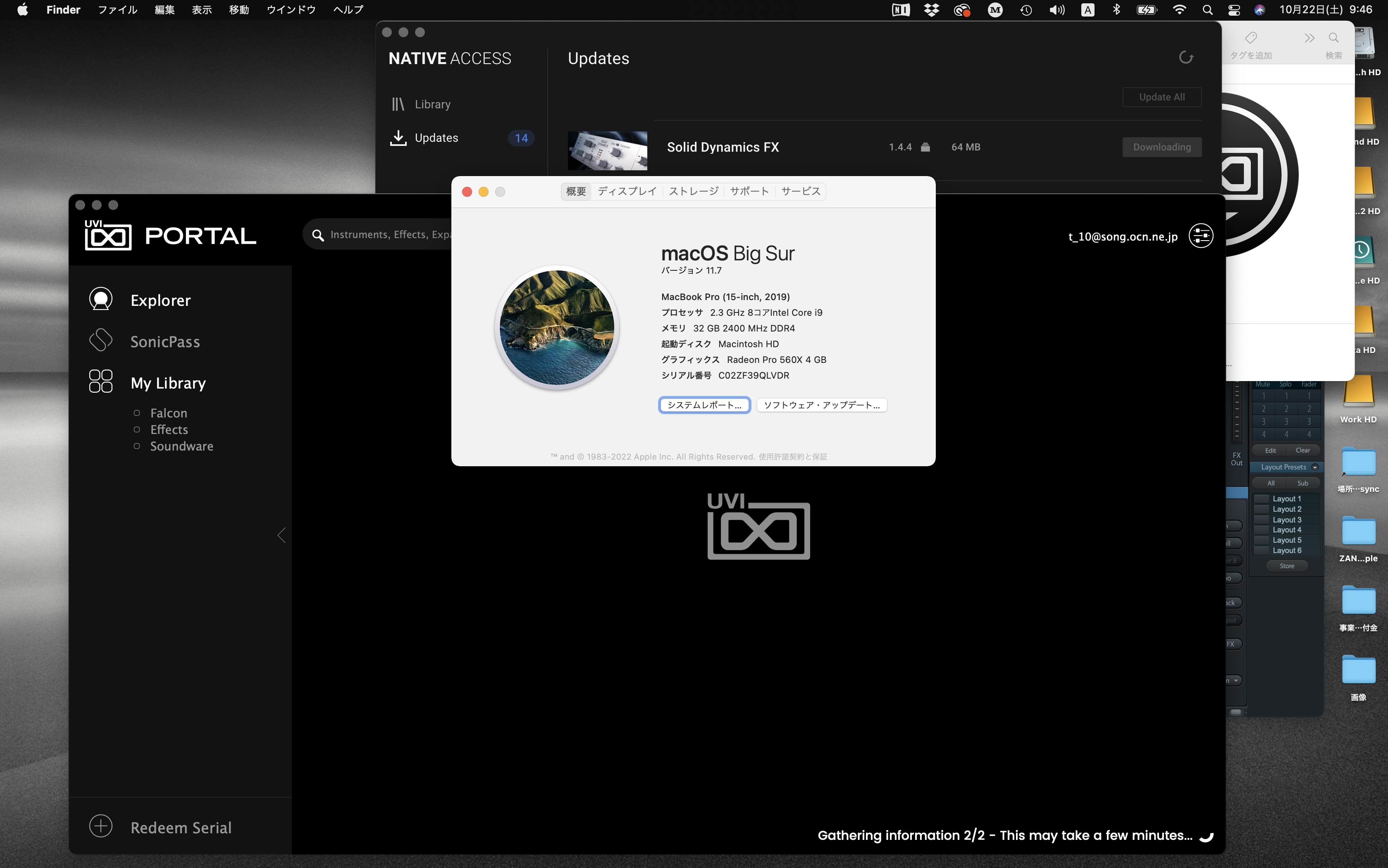Open Native Access Library icon
The image size is (1388, 868).
click(398, 104)
